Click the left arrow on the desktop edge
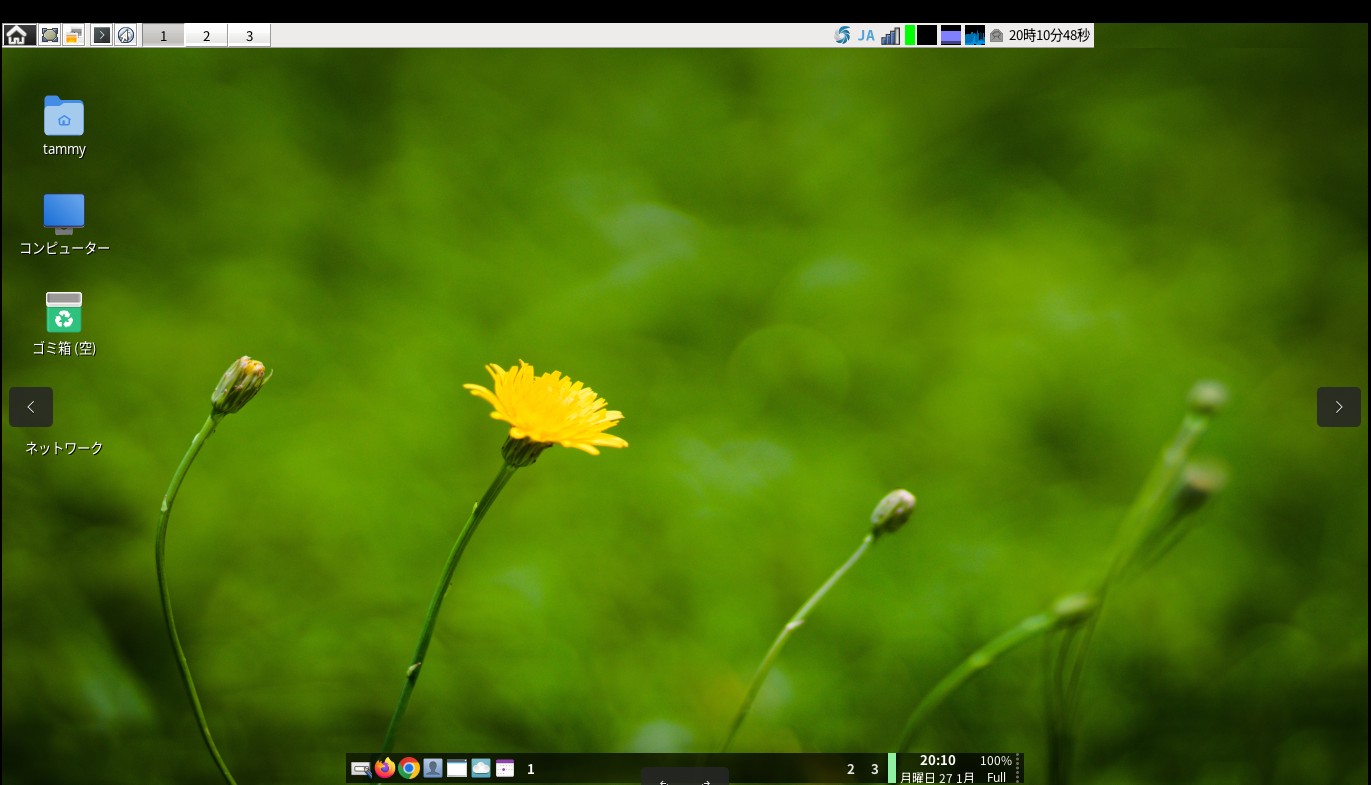Viewport: 1371px width, 785px height. [x=31, y=407]
